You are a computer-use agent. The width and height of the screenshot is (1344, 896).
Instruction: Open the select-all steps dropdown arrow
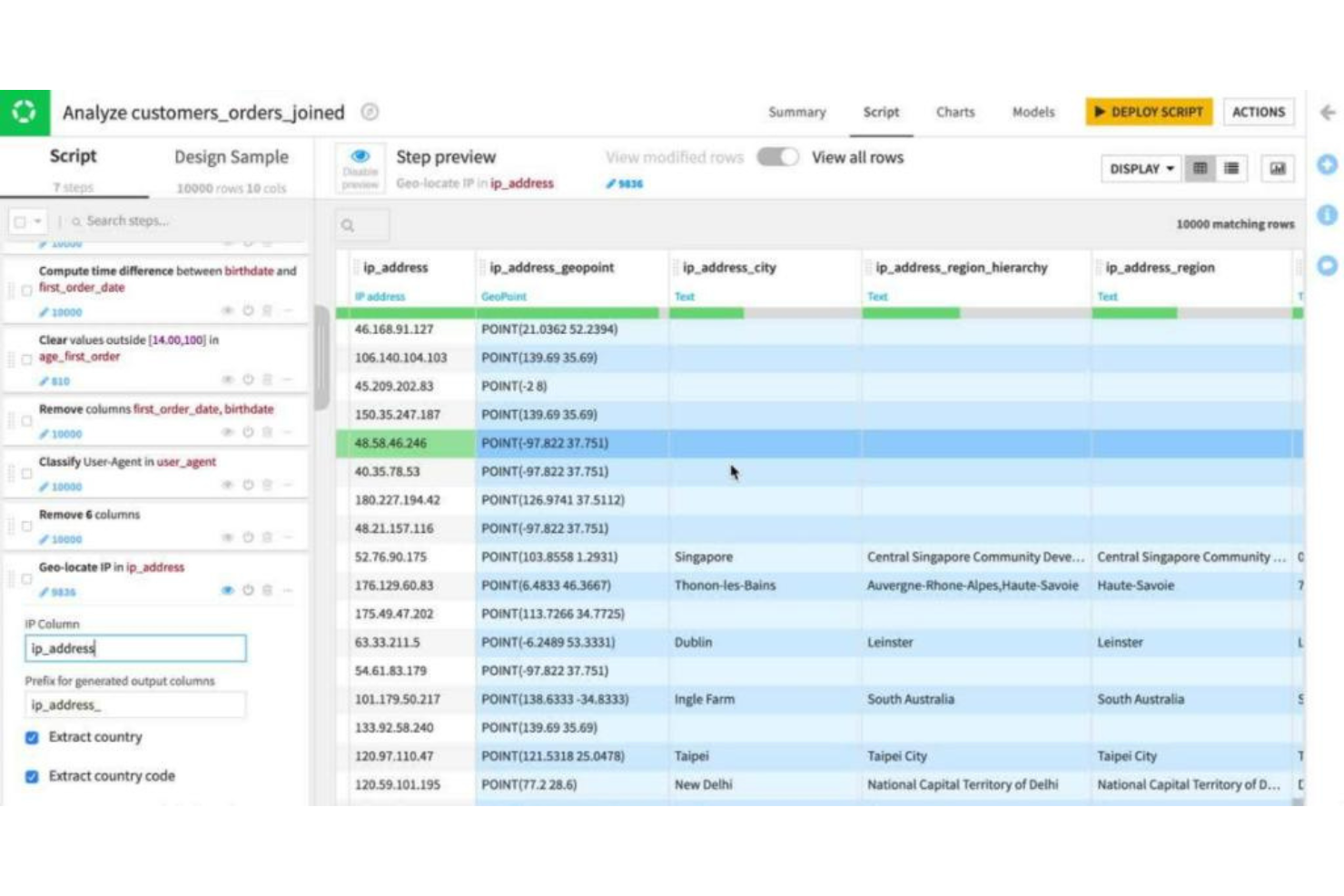(x=37, y=221)
